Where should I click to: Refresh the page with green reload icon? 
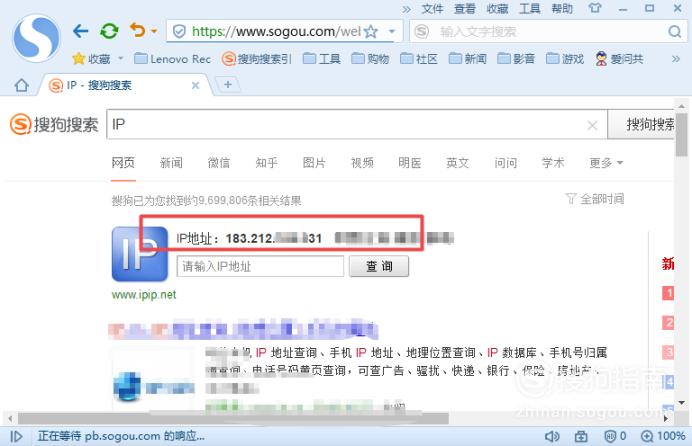pyautogui.click(x=109, y=31)
